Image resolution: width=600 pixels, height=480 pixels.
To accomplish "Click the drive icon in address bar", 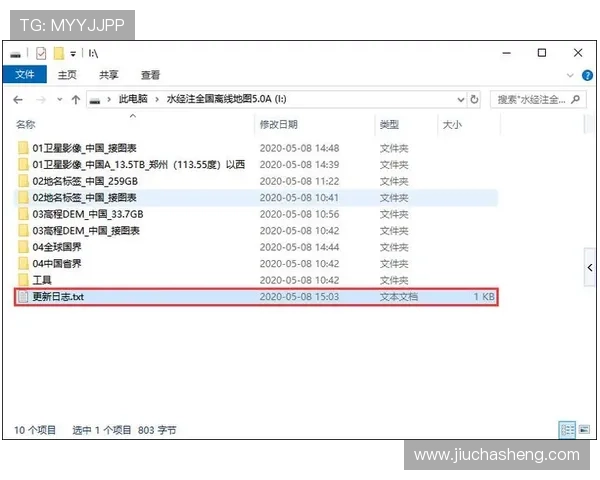I will click(x=95, y=100).
